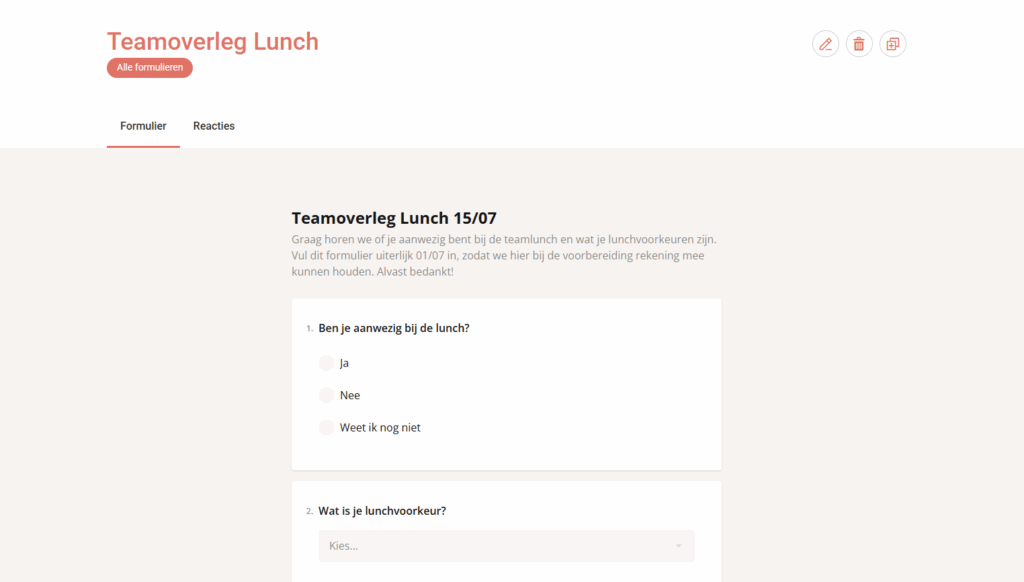This screenshot has width=1024, height=582.
Task: Click the 'Nee' answer label text
Action: pyautogui.click(x=350, y=395)
